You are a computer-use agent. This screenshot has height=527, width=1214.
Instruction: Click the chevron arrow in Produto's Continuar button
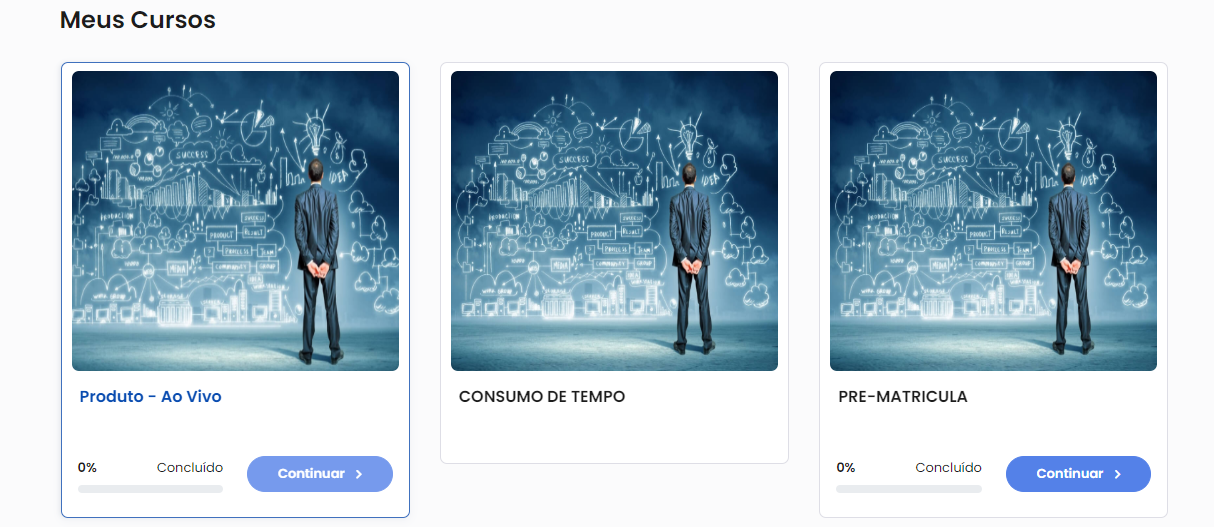point(359,474)
